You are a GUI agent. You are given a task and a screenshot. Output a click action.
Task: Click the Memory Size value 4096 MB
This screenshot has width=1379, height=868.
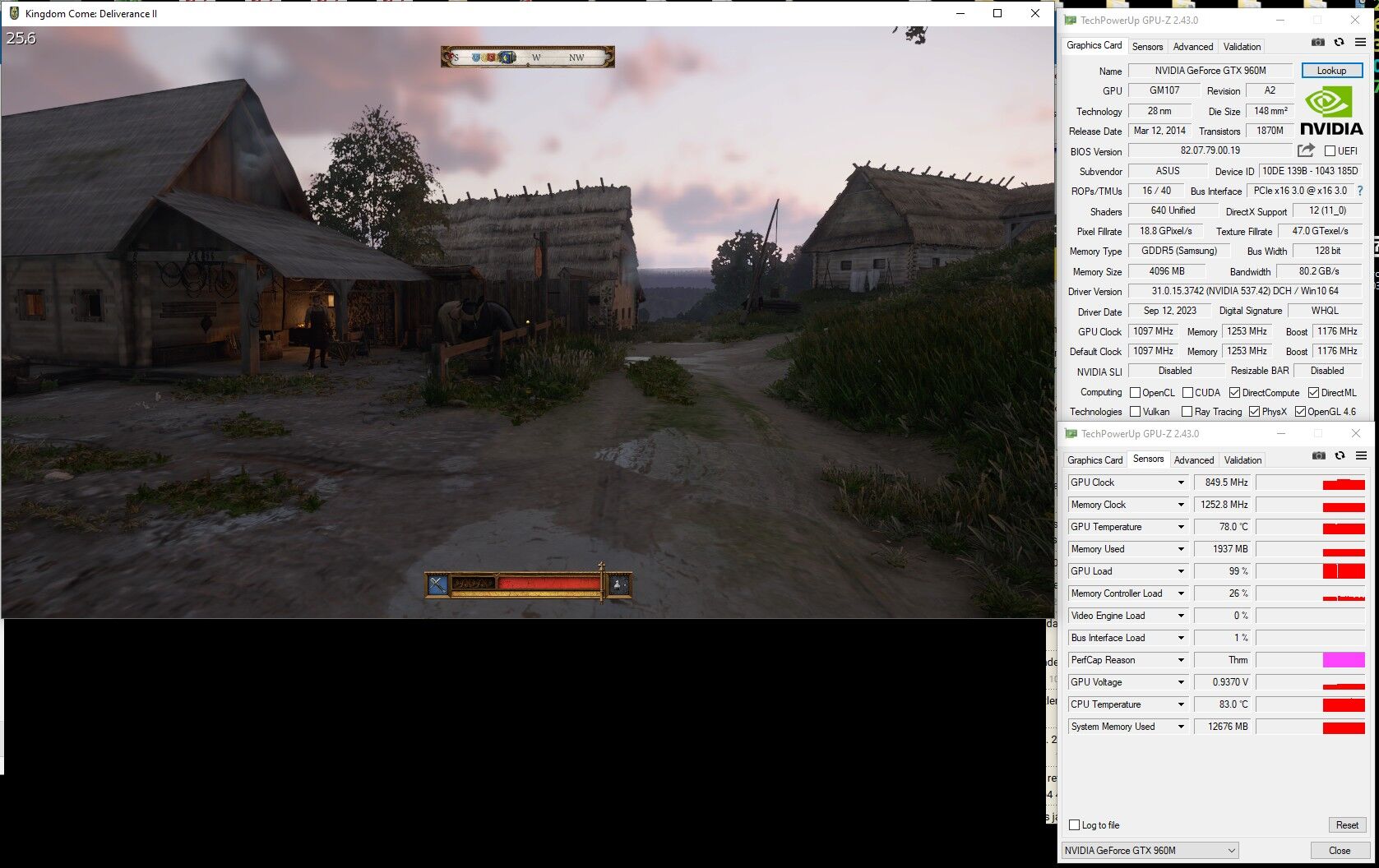1168,271
